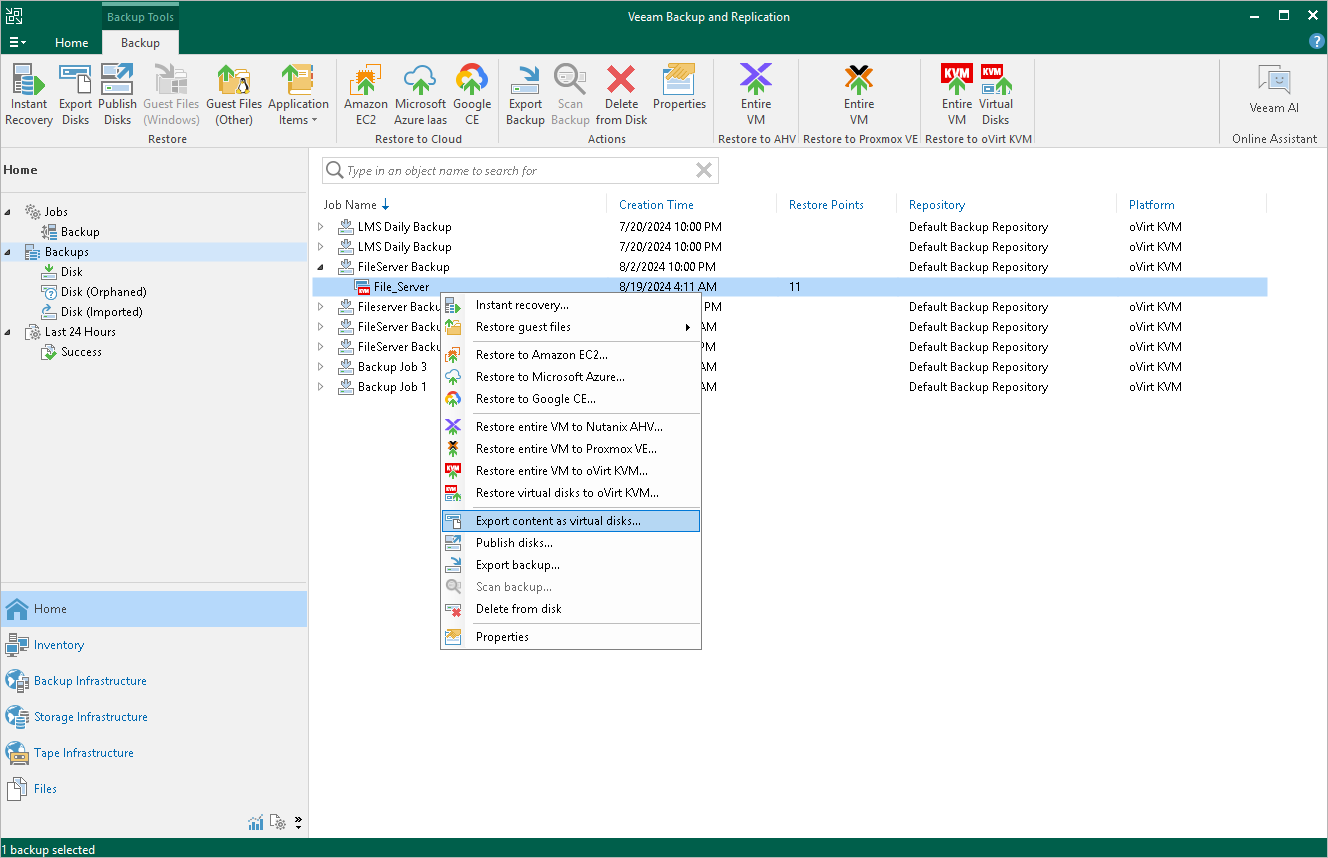Image resolution: width=1328 pixels, height=858 pixels.
Task: Choose Export backup from context menu
Action: tap(571, 565)
